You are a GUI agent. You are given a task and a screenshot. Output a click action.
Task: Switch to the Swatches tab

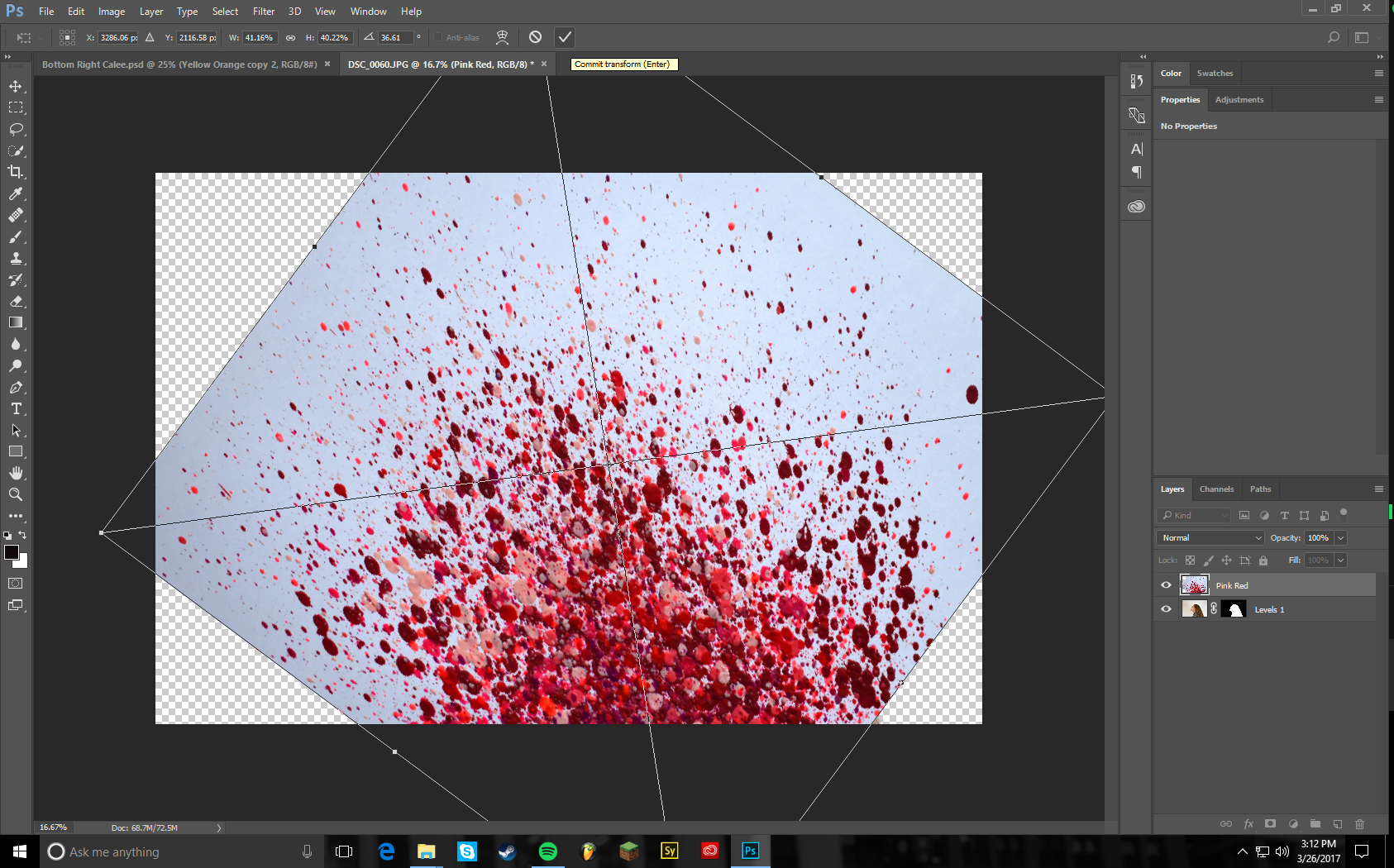(1215, 74)
